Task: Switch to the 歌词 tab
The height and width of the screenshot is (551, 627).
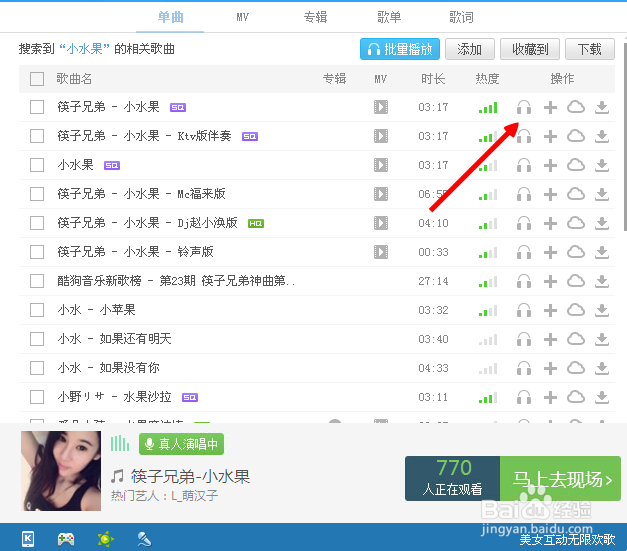Action: 461,17
